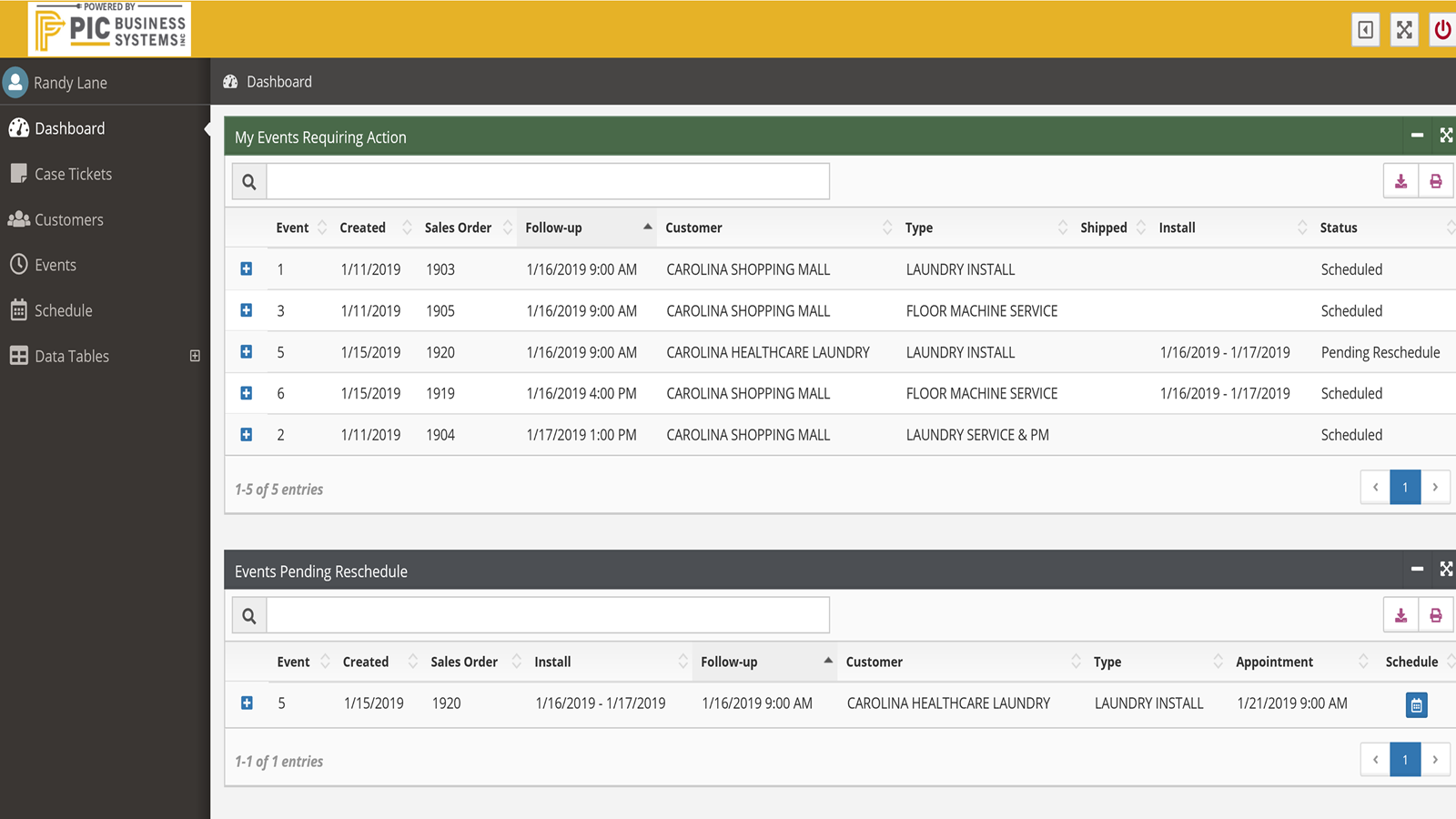Expand event 5 row in Pending Reschedule table

click(247, 703)
